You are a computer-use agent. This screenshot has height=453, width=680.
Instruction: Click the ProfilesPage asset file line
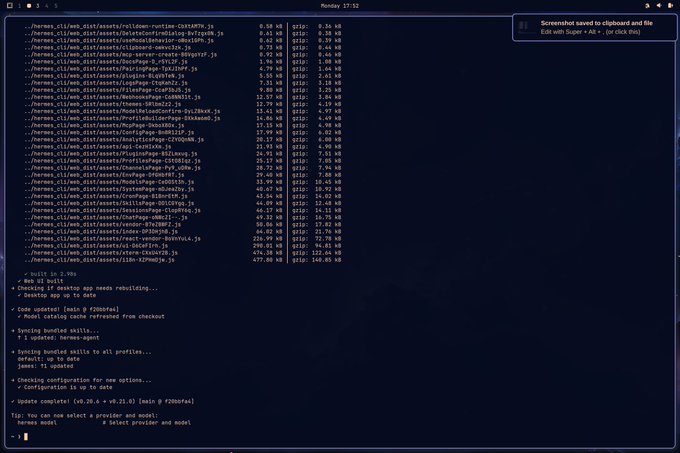112,161
